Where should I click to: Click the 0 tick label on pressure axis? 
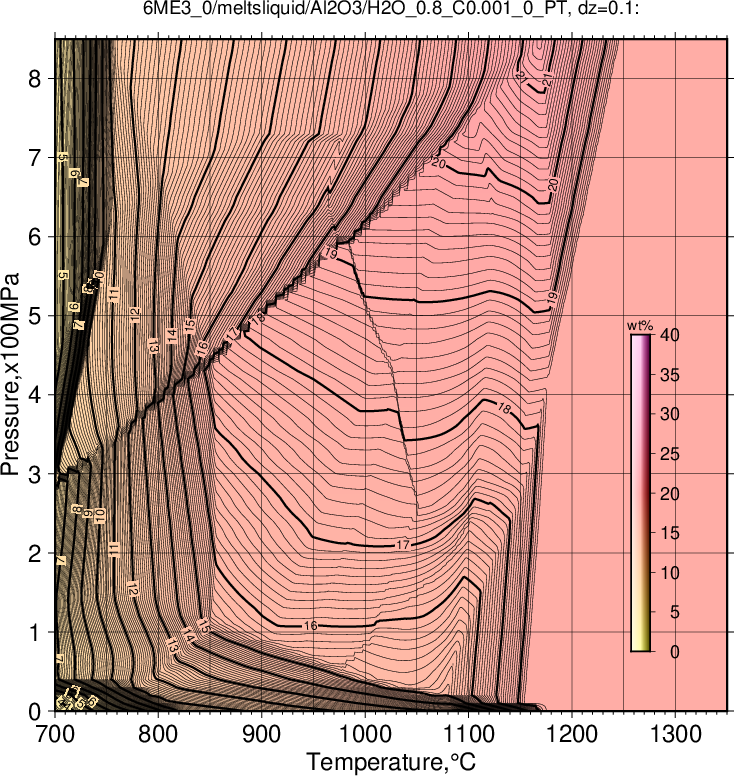pyautogui.click(x=35, y=712)
